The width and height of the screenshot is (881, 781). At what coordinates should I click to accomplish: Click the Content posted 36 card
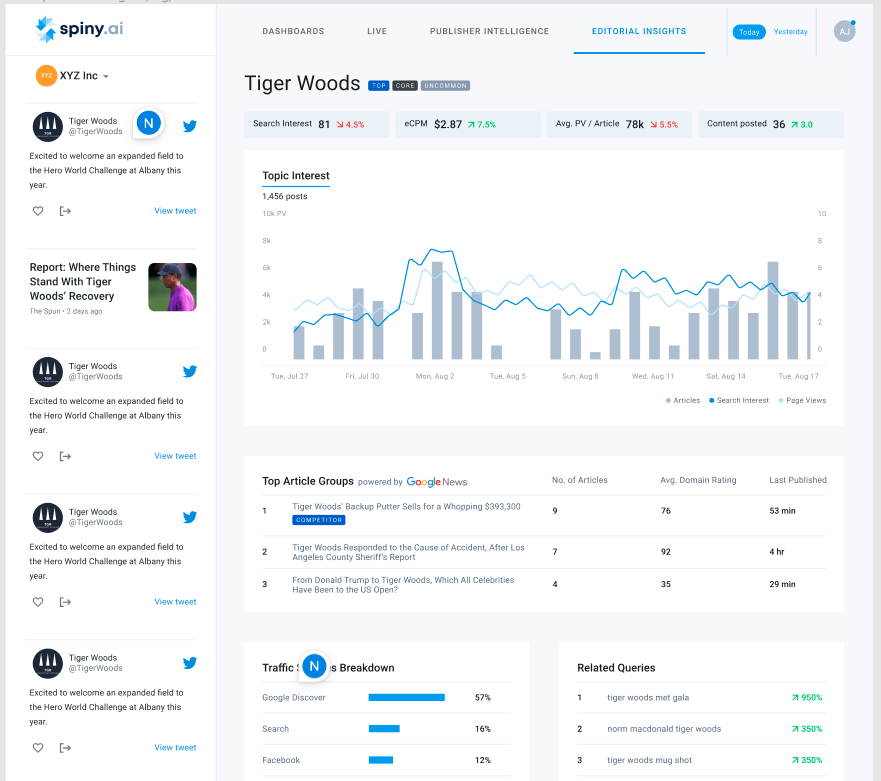pyautogui.click(x=770, y=124)
